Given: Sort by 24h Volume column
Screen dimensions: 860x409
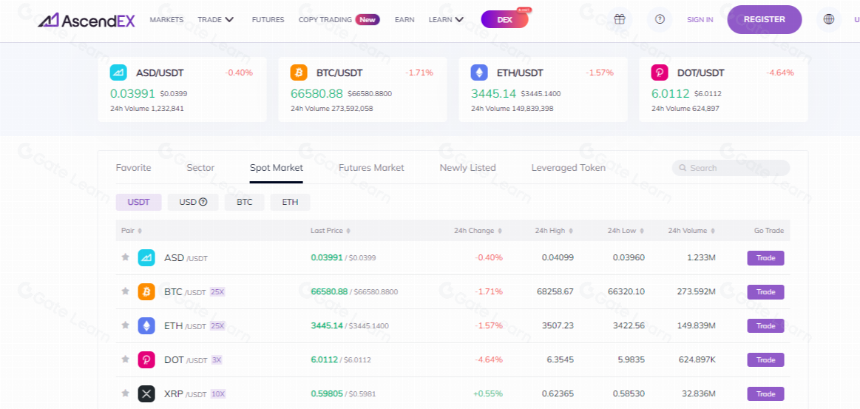Looking at the screenshot, I should click(x=692, y=231).
